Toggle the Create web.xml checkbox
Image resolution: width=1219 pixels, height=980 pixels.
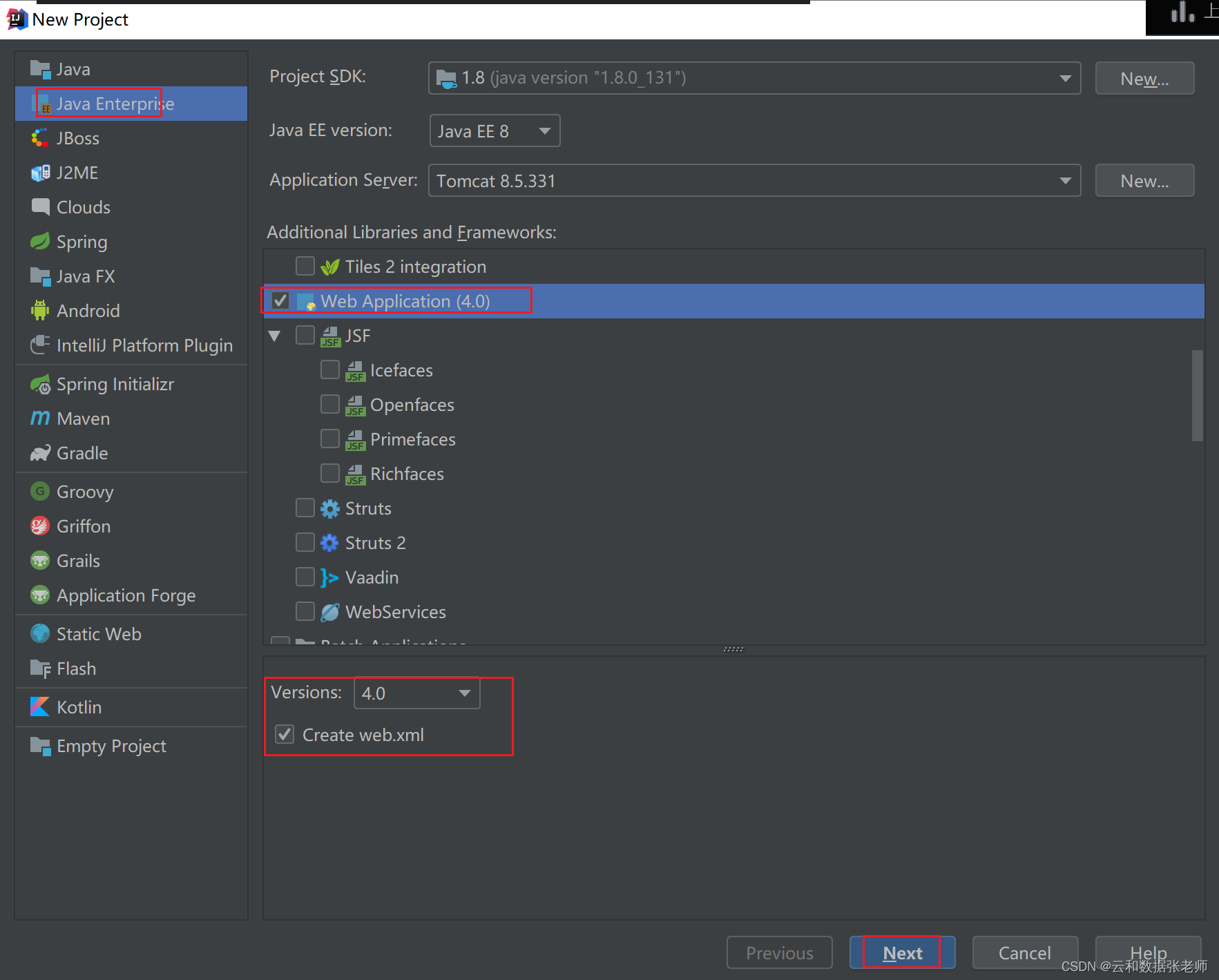(x=285, y=734)
